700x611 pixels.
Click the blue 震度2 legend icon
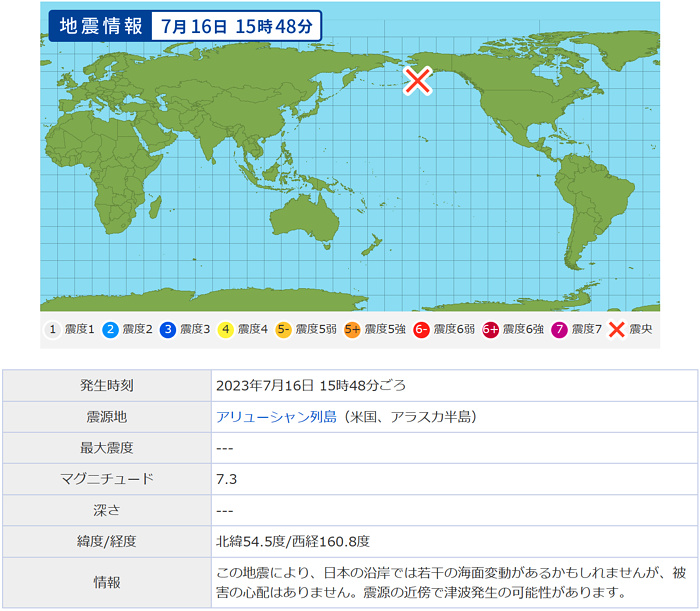tap(110, 330)
